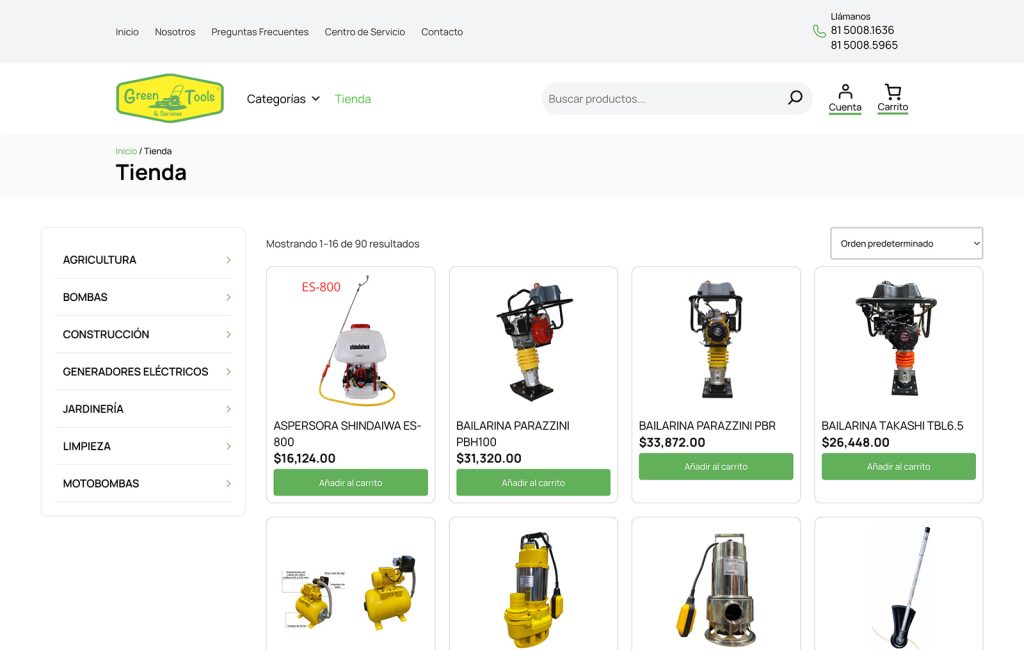Go to the Contacto page
Image resolution: width=1024 pixels, height=650 pixels.
442,31
